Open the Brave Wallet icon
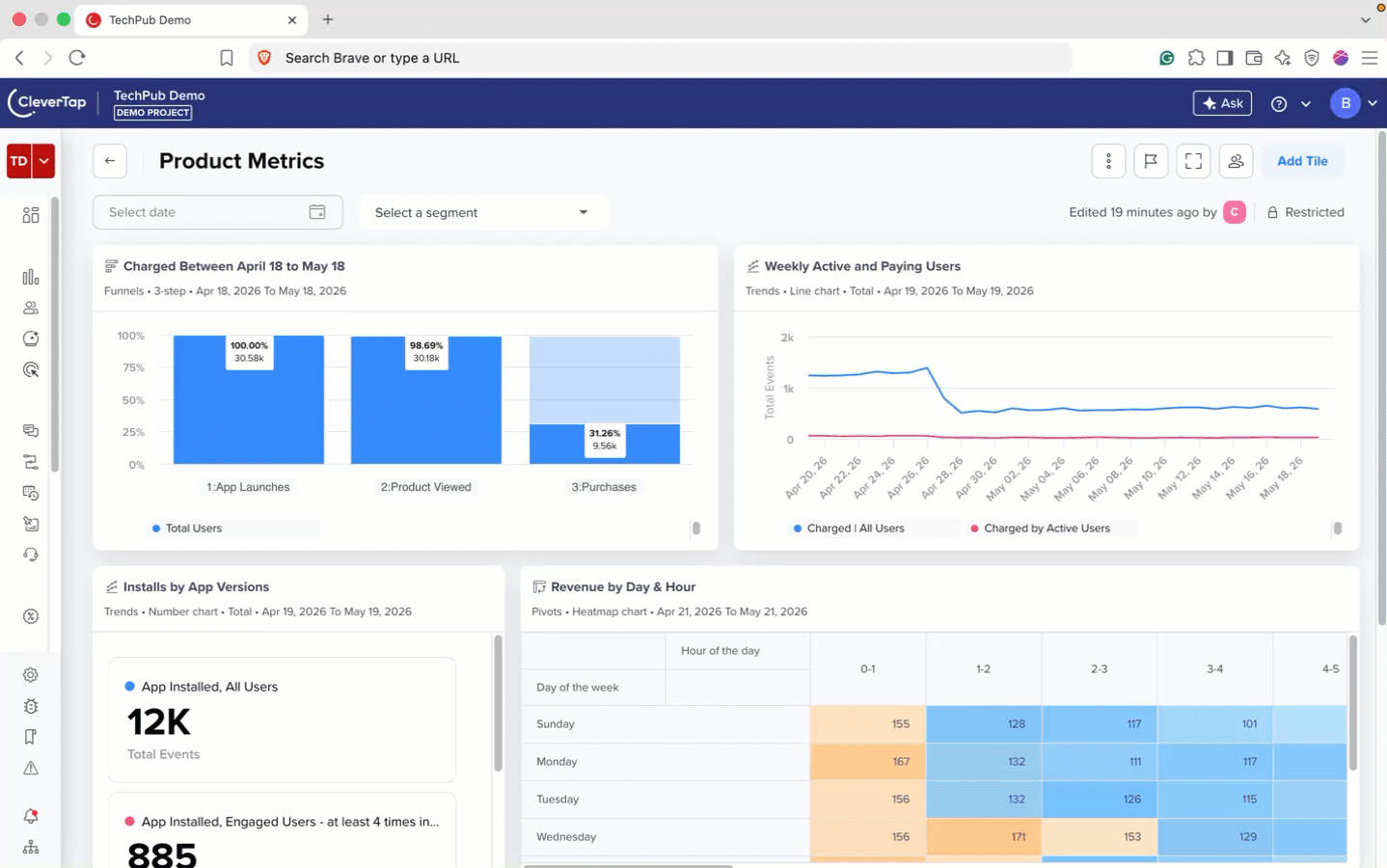 pyautogui.click(x=1254, y=58)
